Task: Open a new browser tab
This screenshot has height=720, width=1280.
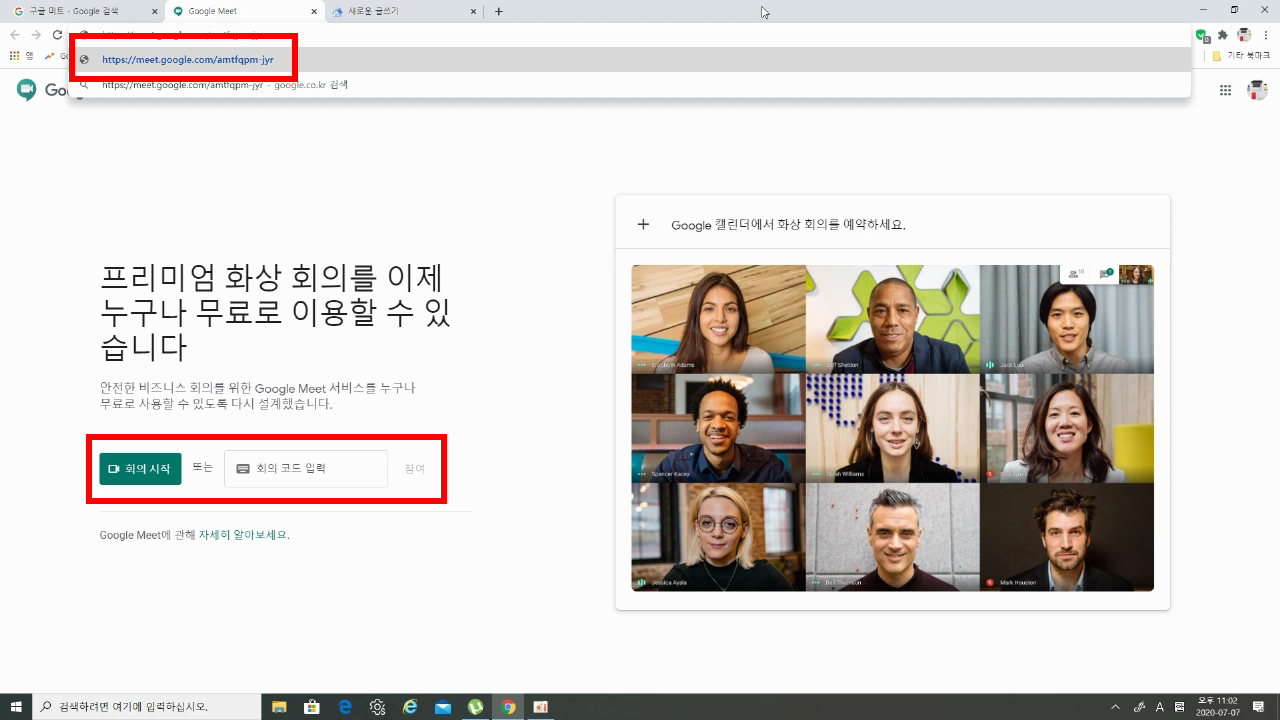Action: coord(499,11)
